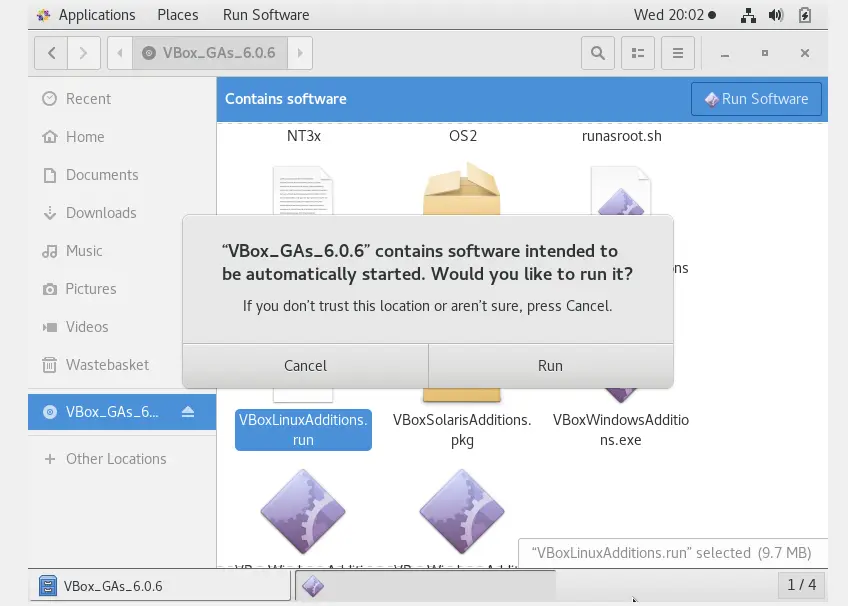Select the NT3x item
Screen dimensions: 848x606
point(303,136)
